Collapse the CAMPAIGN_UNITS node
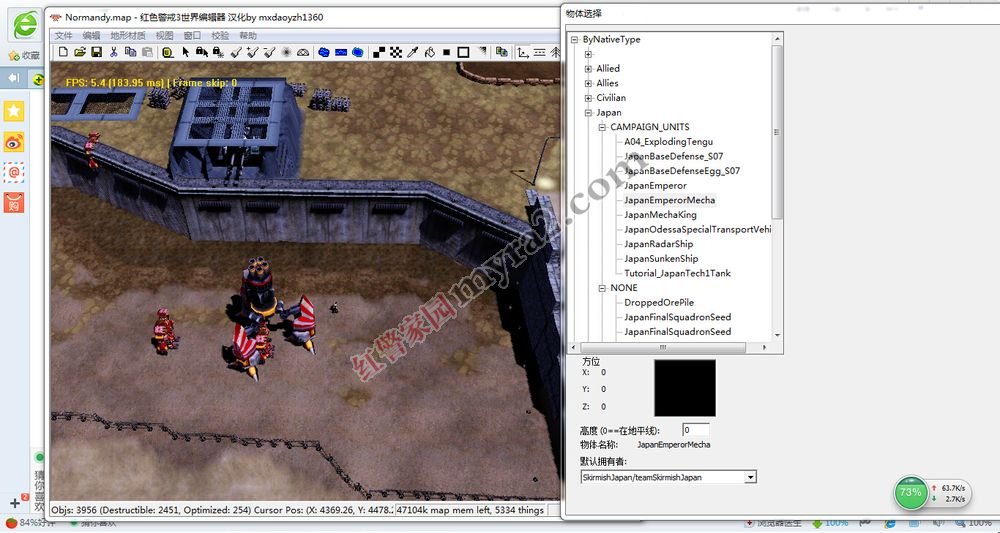 coord(602,128)
